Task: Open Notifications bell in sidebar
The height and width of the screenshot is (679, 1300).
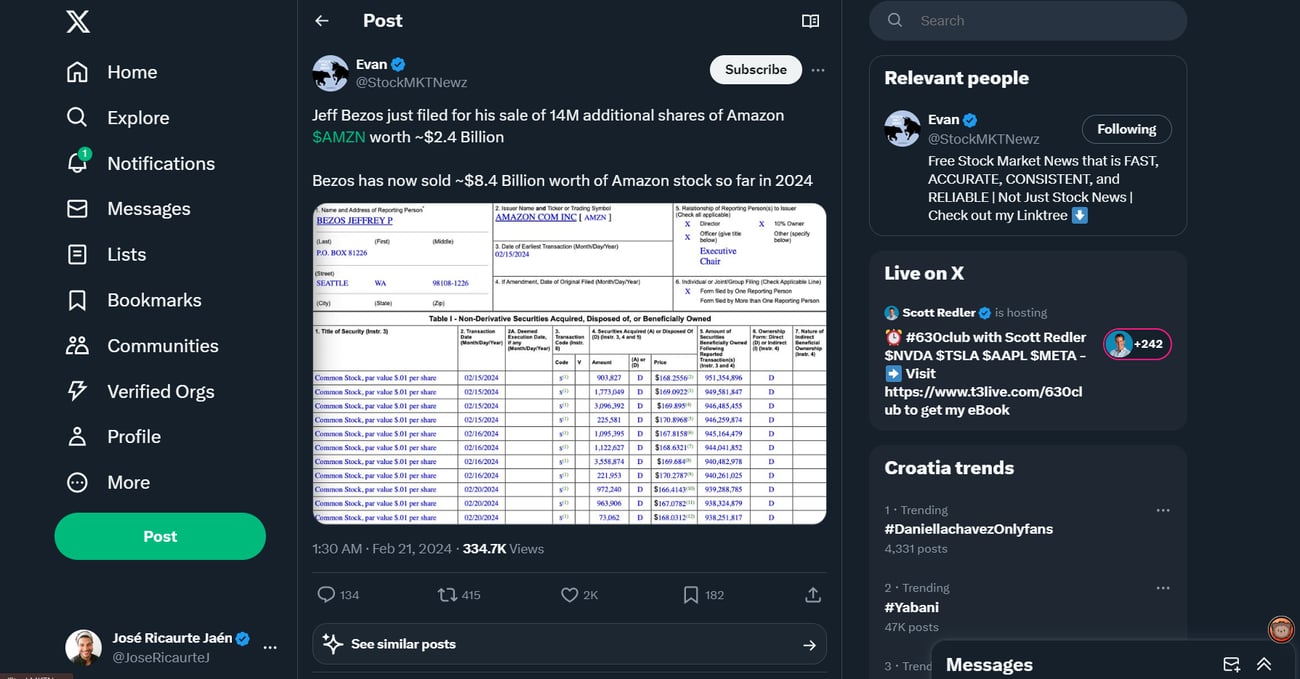Action: click(x=78, y=163)
